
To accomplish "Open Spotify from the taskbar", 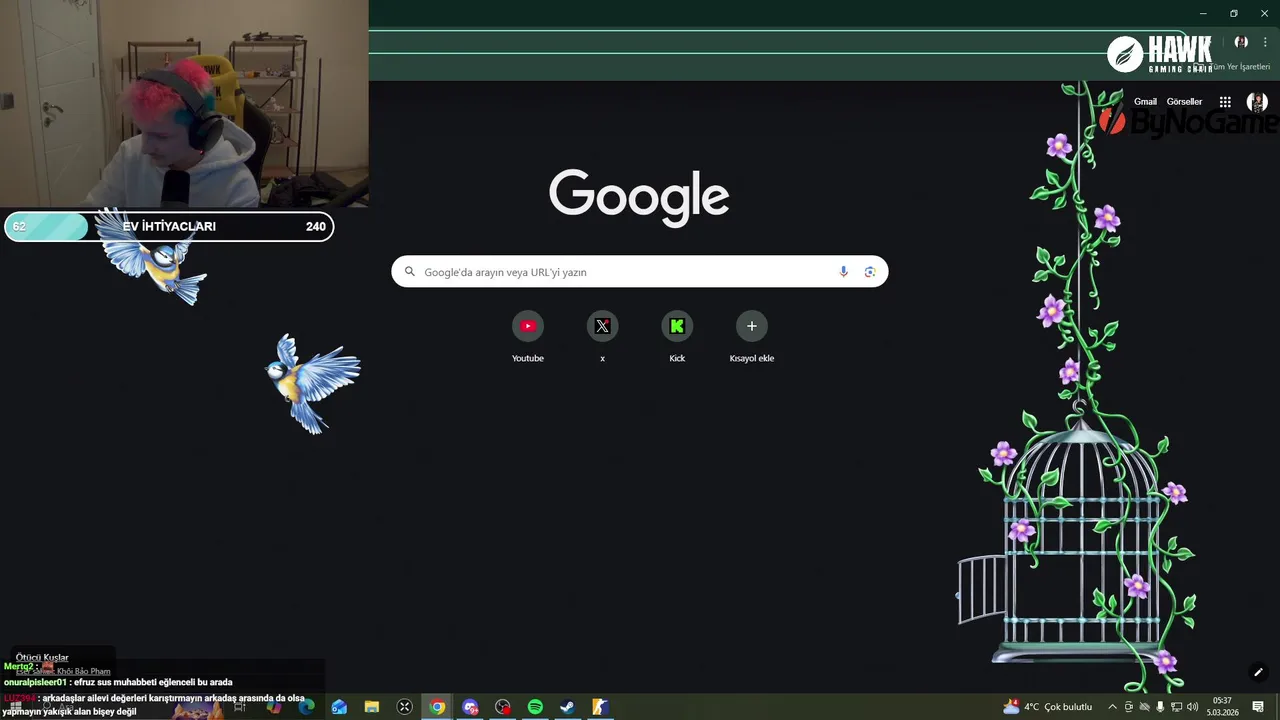I will pyautogui.click(x=535, y=707).
